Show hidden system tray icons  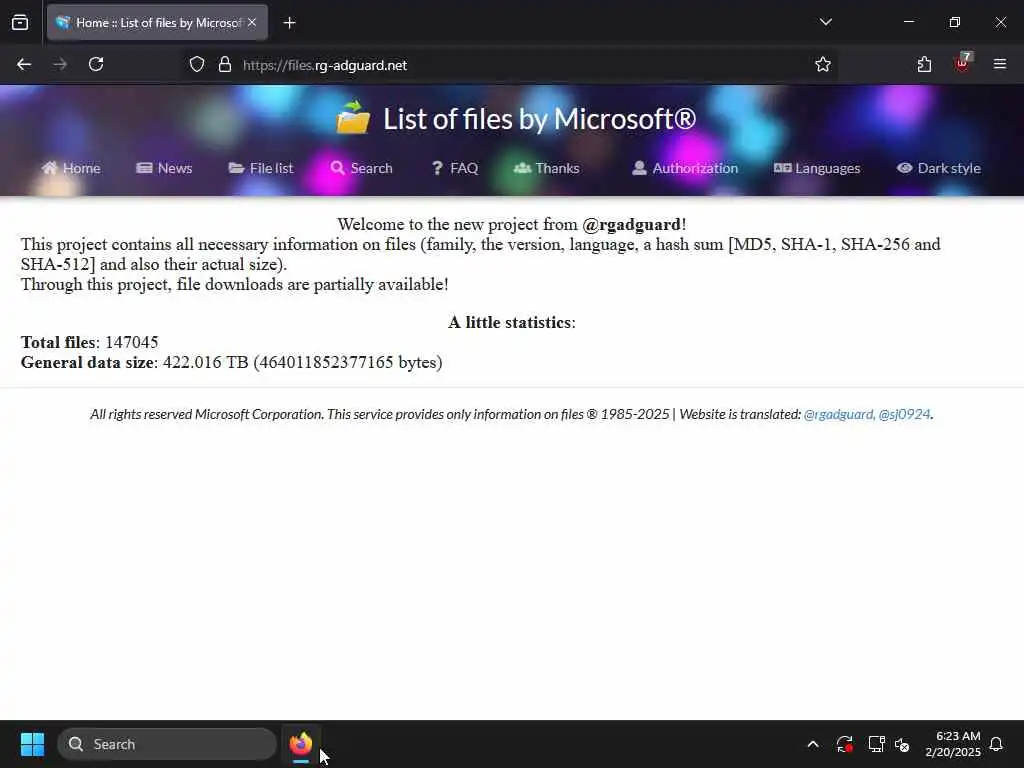813,744
